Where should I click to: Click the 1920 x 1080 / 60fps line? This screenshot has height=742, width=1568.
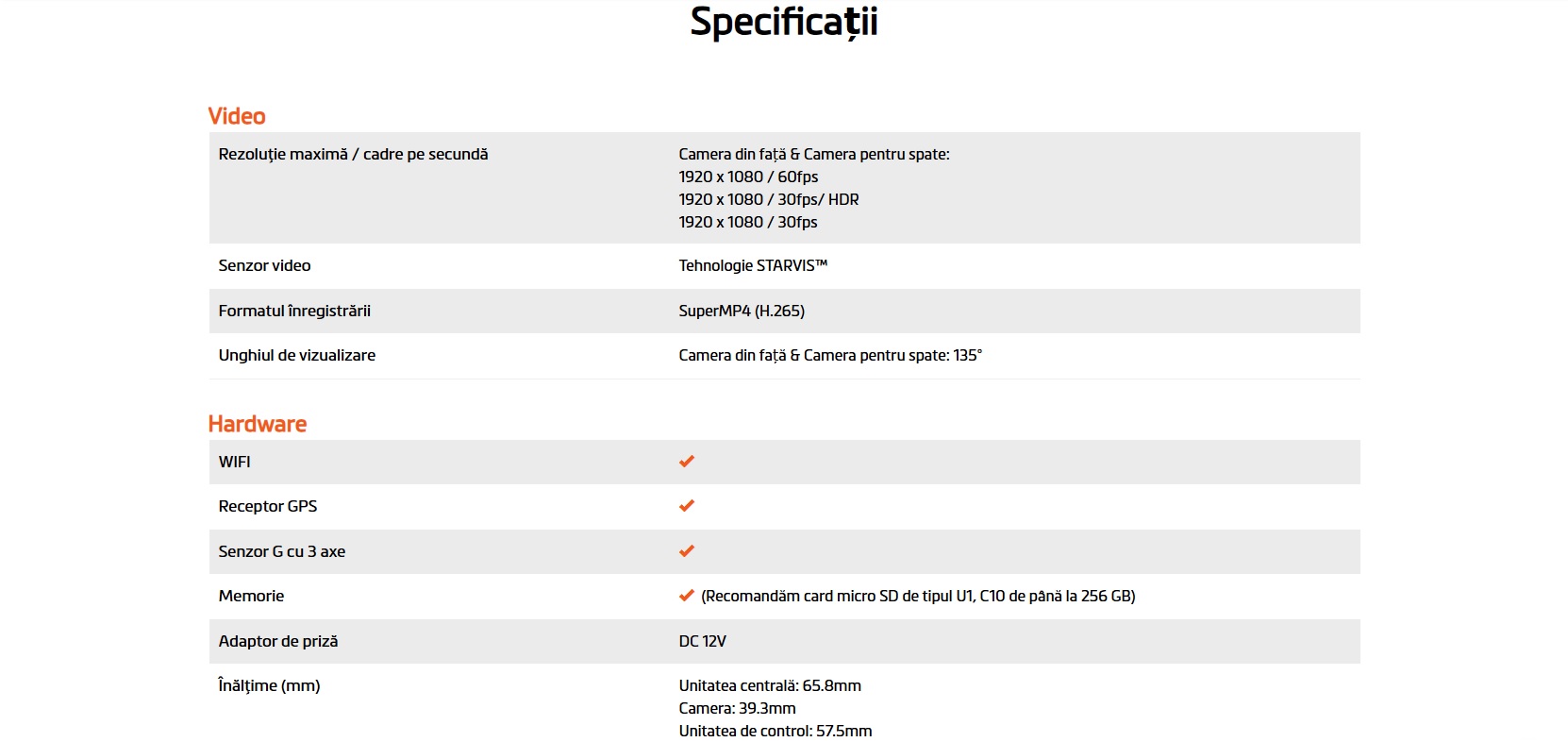[748, 177]
